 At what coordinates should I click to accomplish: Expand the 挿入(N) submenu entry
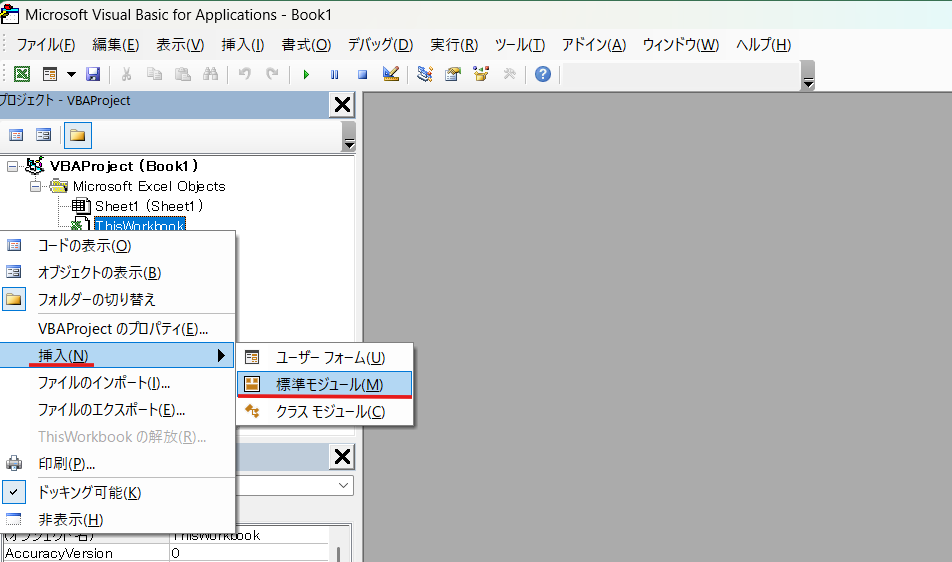pos(117,356)
